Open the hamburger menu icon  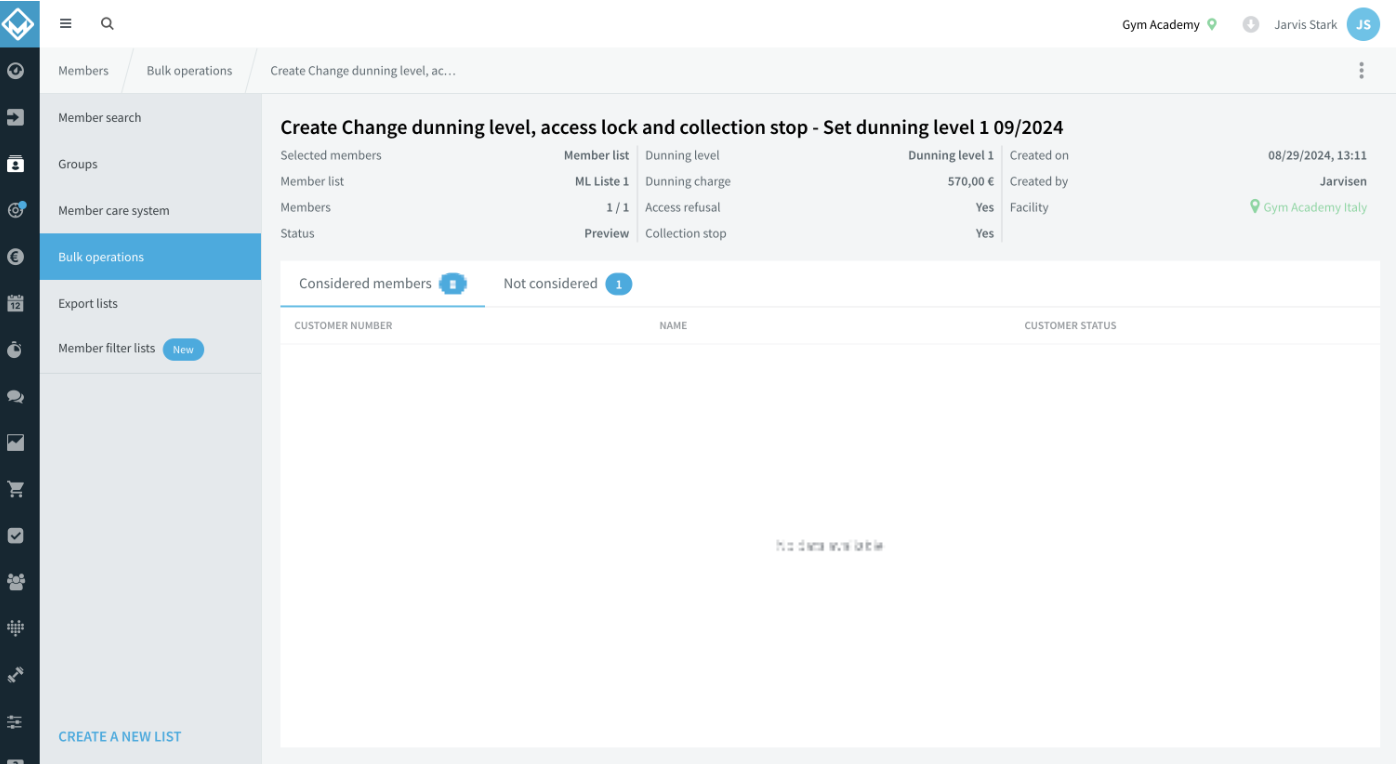point(66,24)
